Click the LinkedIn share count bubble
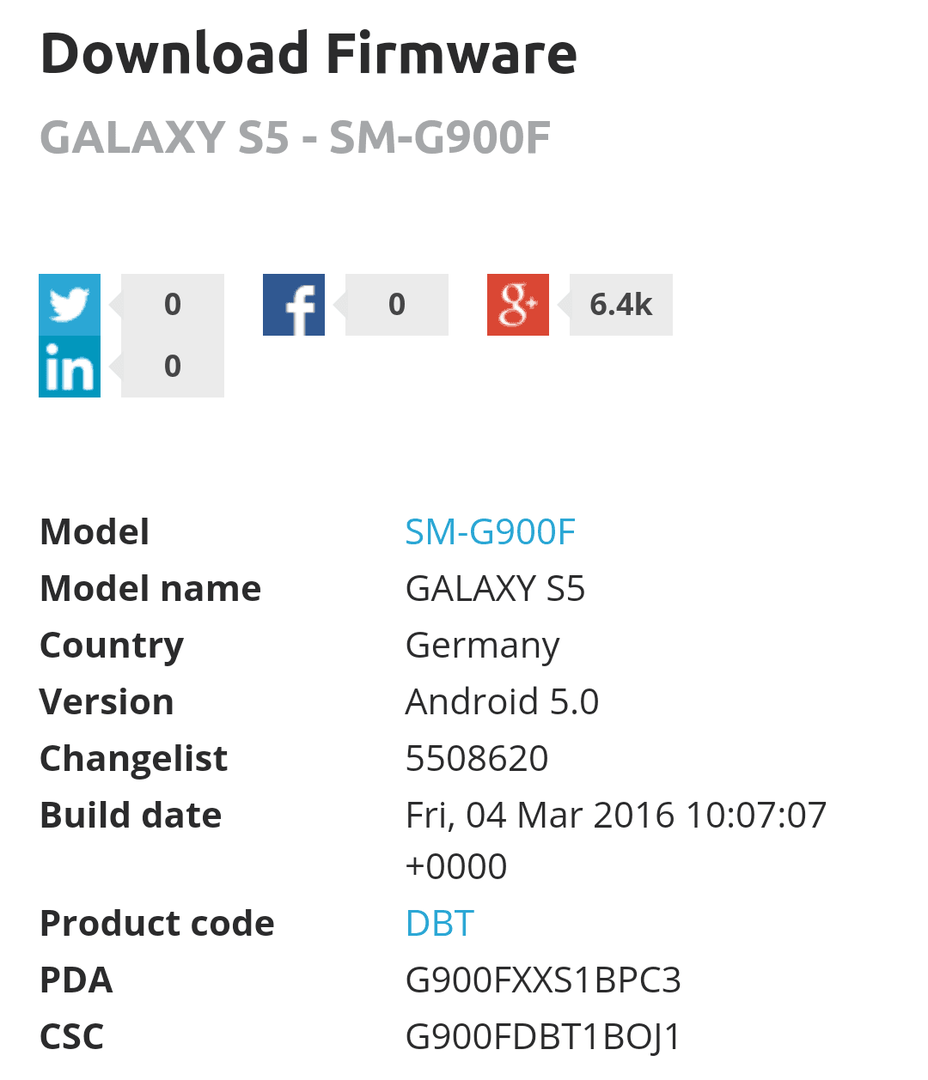Image resolution: width=928 pixels, height=1080 pixels. pyautogui.click(x=172, y=366)
